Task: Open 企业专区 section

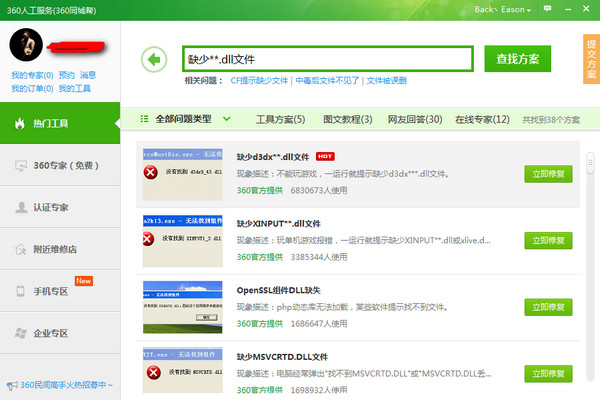Action: coord(60,333)
